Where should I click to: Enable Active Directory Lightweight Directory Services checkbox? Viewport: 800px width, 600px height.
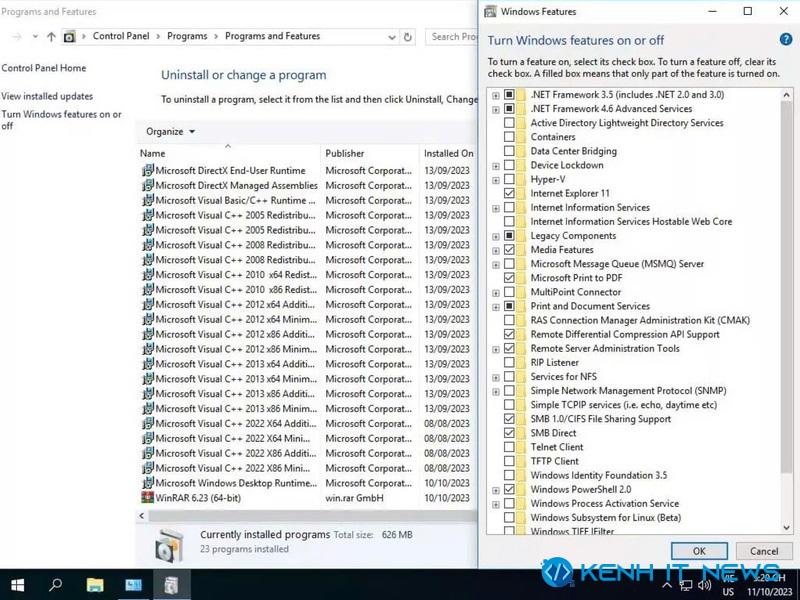(x=509, y=122)
